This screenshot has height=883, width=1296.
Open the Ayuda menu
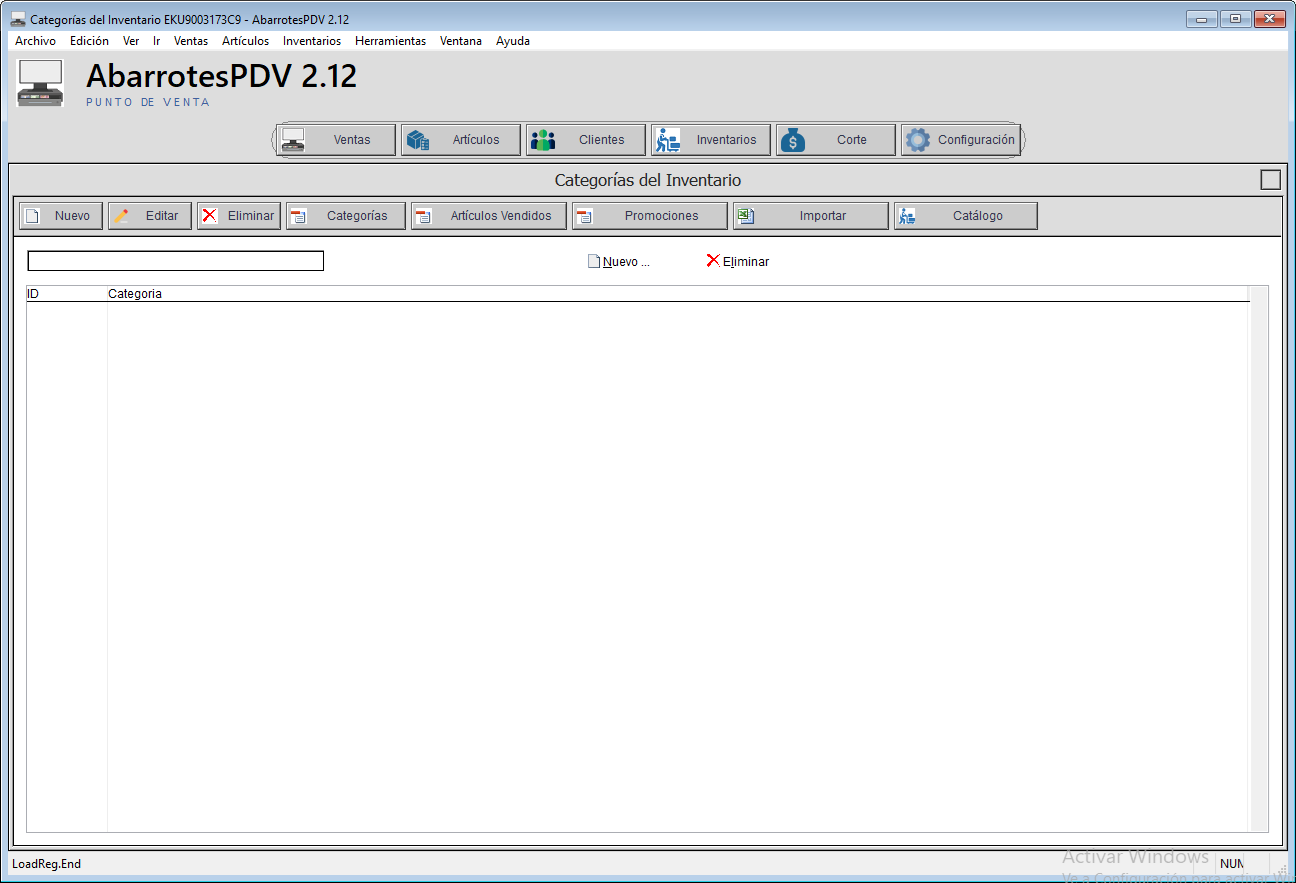[513, 41]
